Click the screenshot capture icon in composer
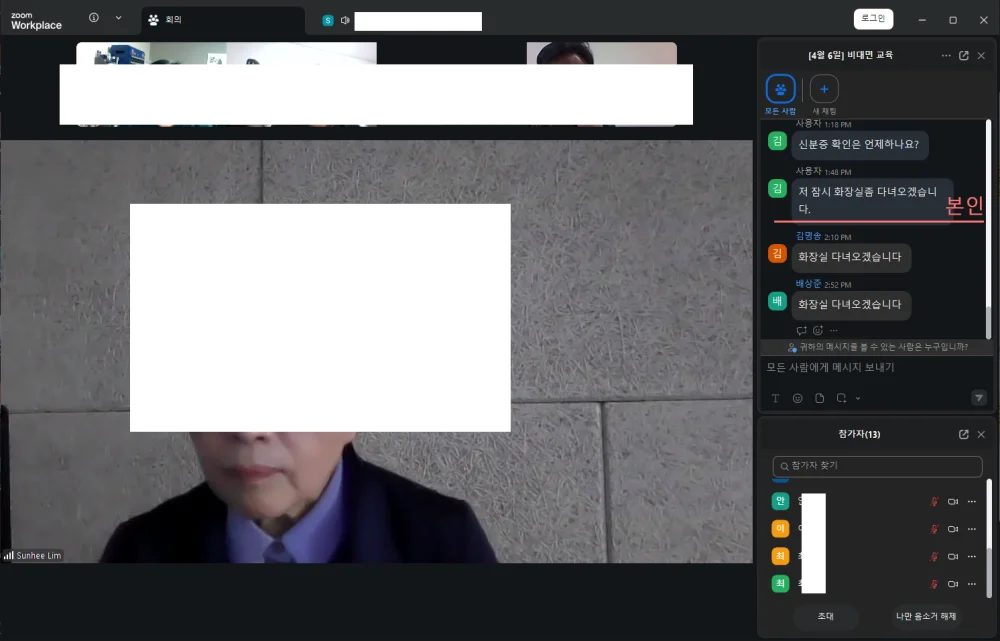Screen dimensions: 1000x641 tap(841, 398)
